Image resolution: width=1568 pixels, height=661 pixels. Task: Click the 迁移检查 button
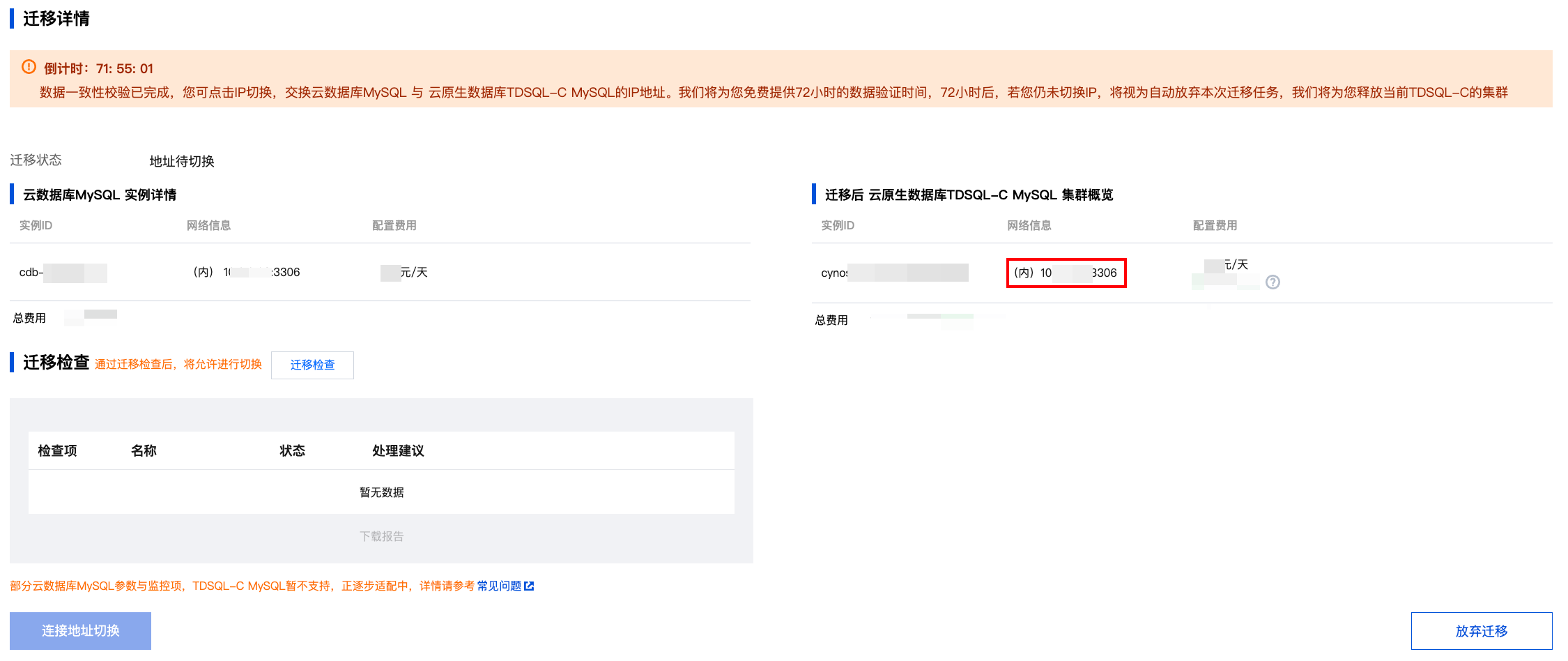coord(312,365)
